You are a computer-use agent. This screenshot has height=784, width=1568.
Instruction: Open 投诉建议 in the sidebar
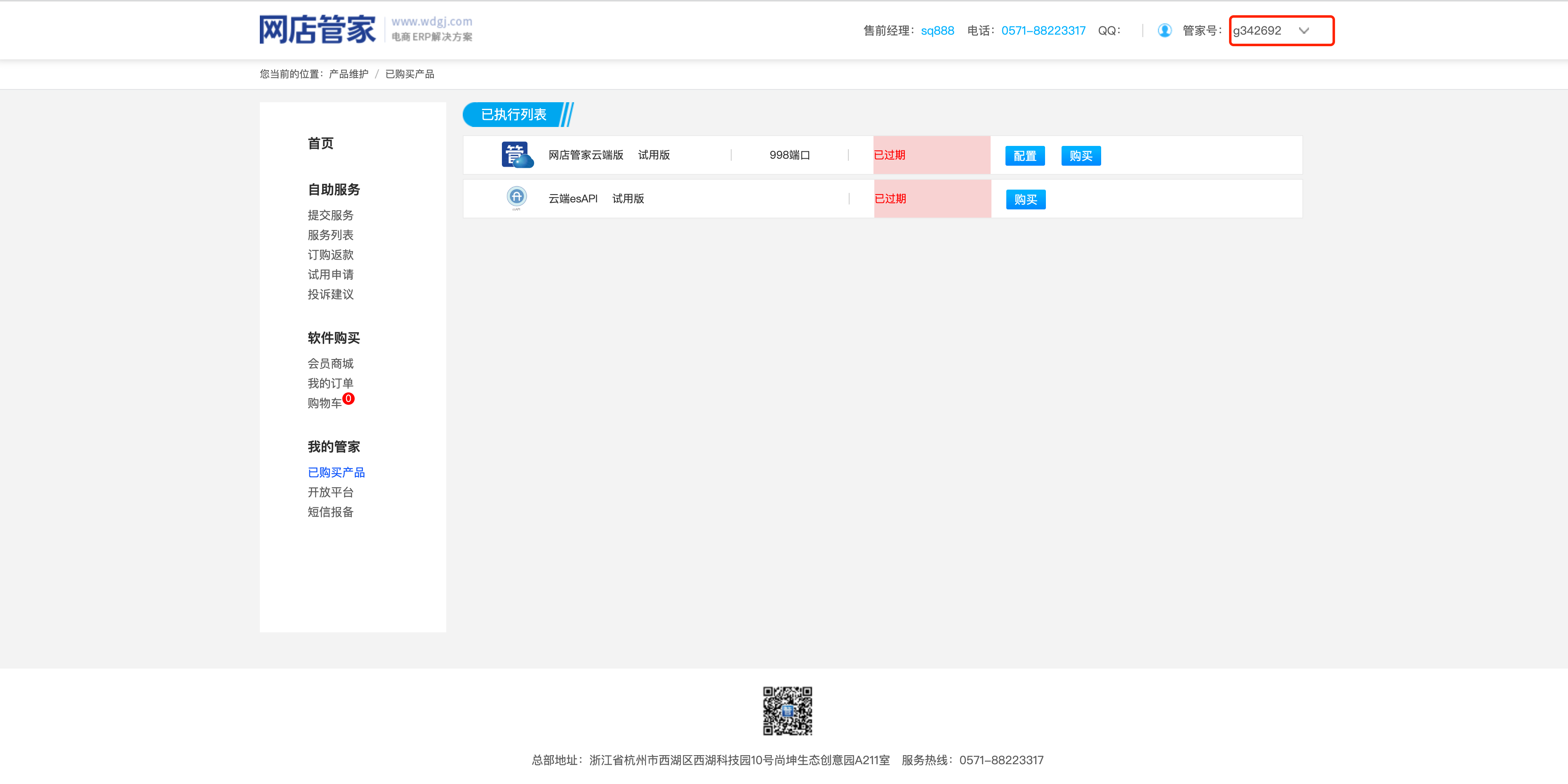(330, 294)
